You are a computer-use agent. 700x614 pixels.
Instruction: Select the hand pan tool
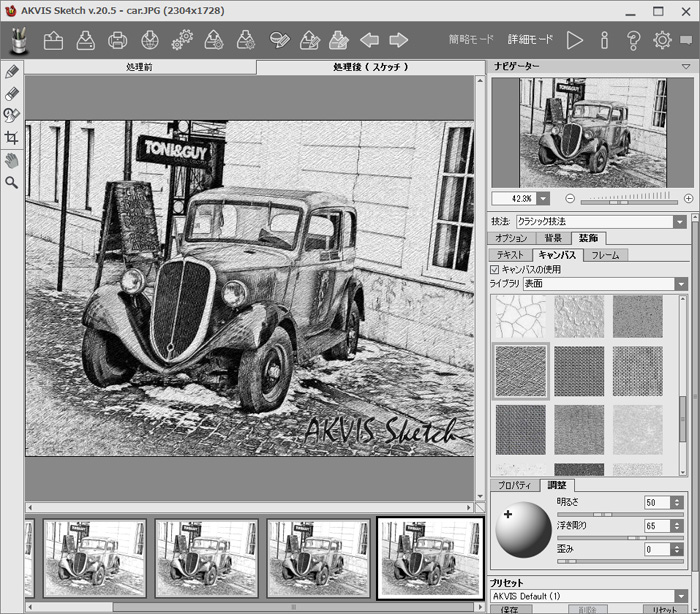click(x=12, y=160)
